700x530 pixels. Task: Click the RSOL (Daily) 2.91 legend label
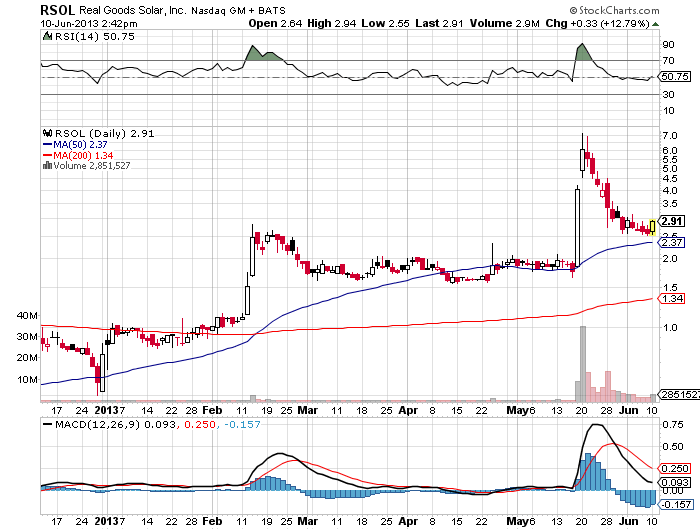coord(104,134)
